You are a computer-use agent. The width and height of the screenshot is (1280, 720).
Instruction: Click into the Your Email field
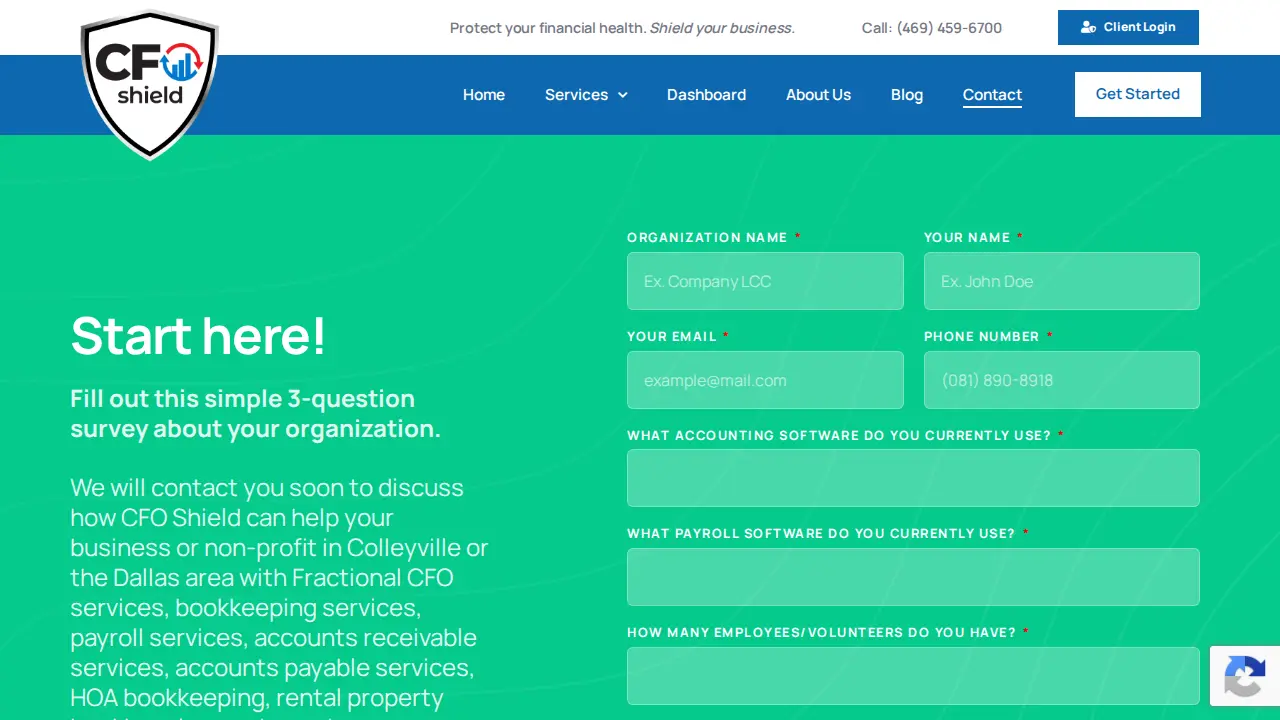pos(765,380)
